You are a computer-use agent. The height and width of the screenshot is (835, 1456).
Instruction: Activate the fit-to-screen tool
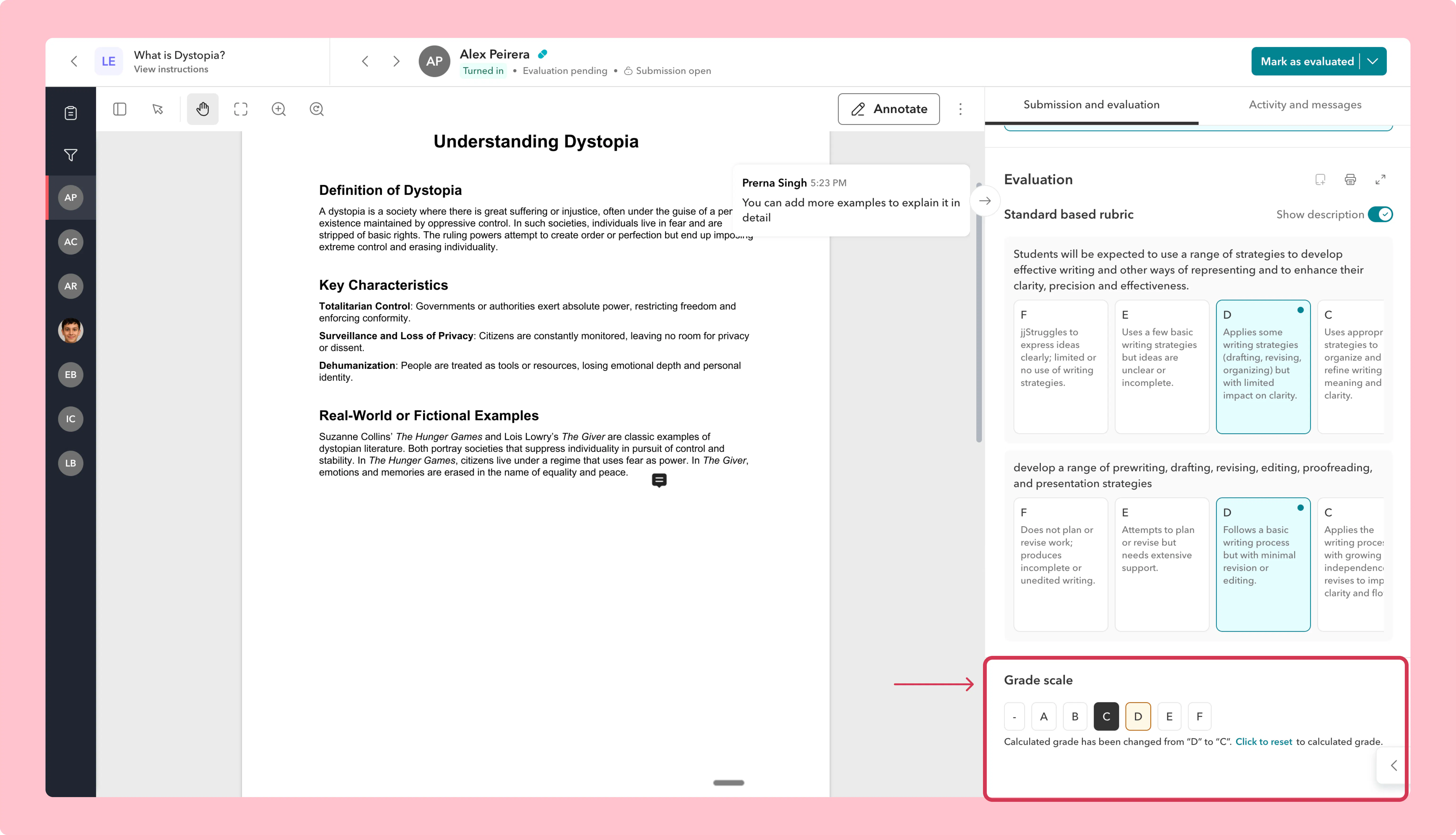241,109
